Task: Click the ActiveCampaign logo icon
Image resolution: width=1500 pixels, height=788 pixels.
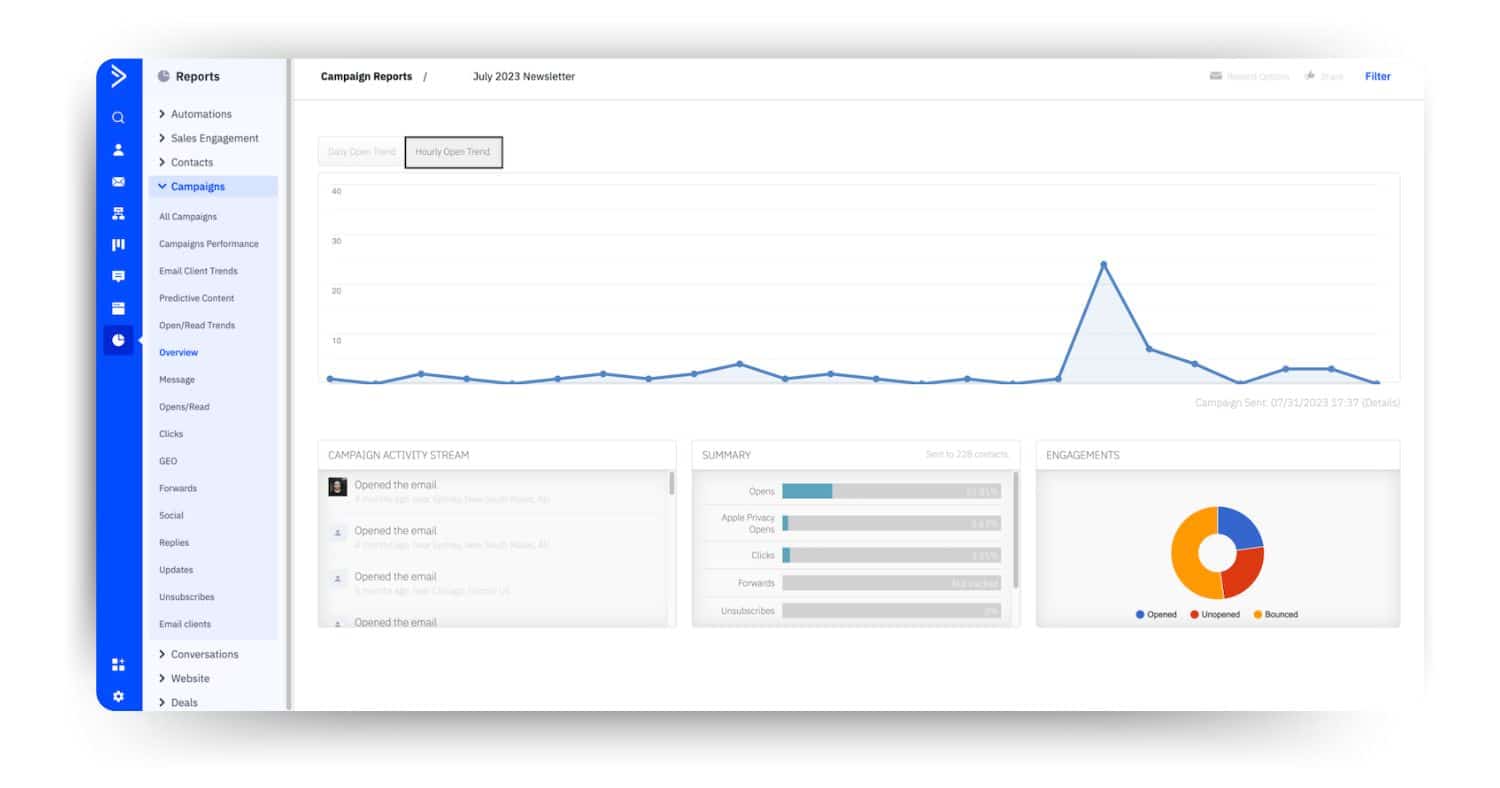Action: point(118,76)
